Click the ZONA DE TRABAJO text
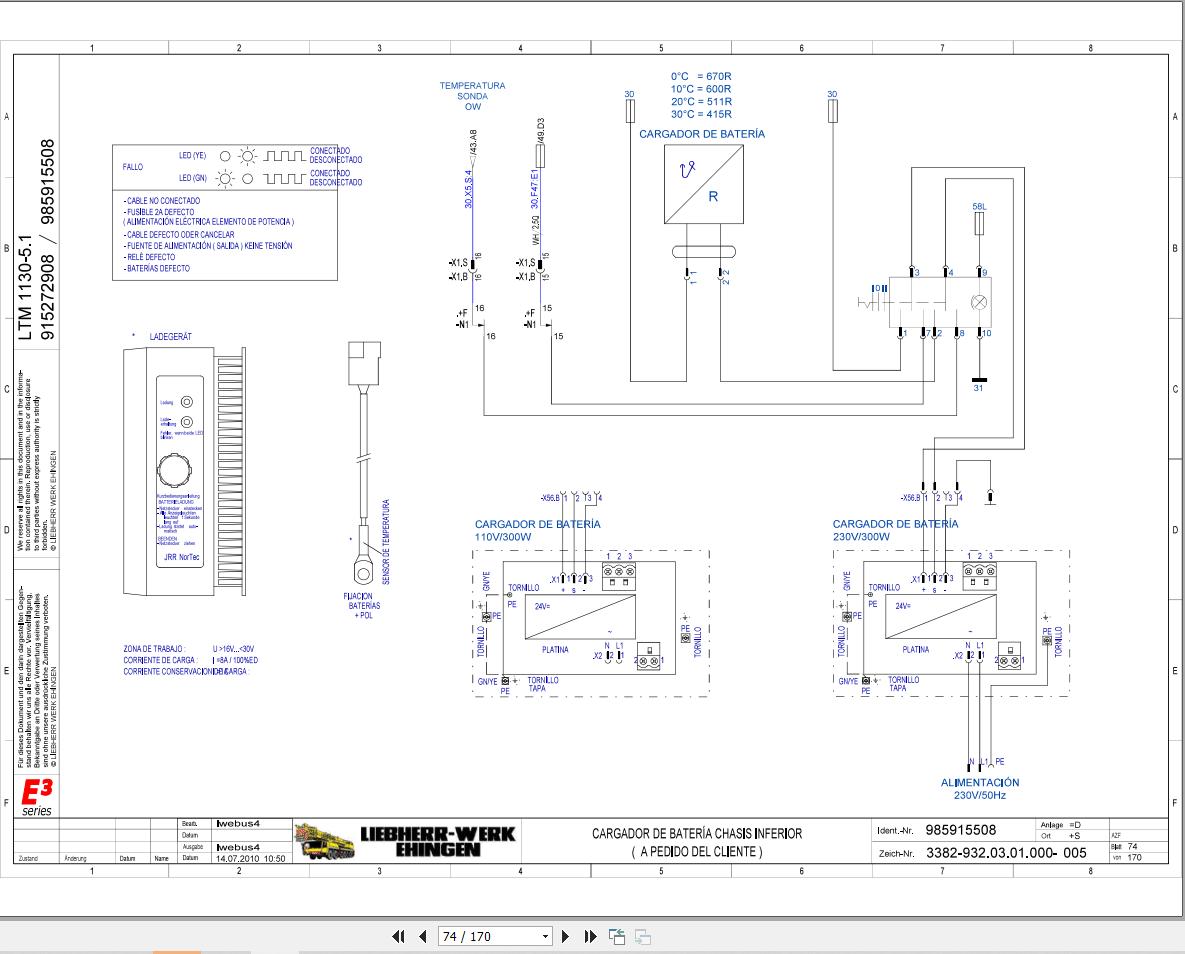 [x=153, y=649]
